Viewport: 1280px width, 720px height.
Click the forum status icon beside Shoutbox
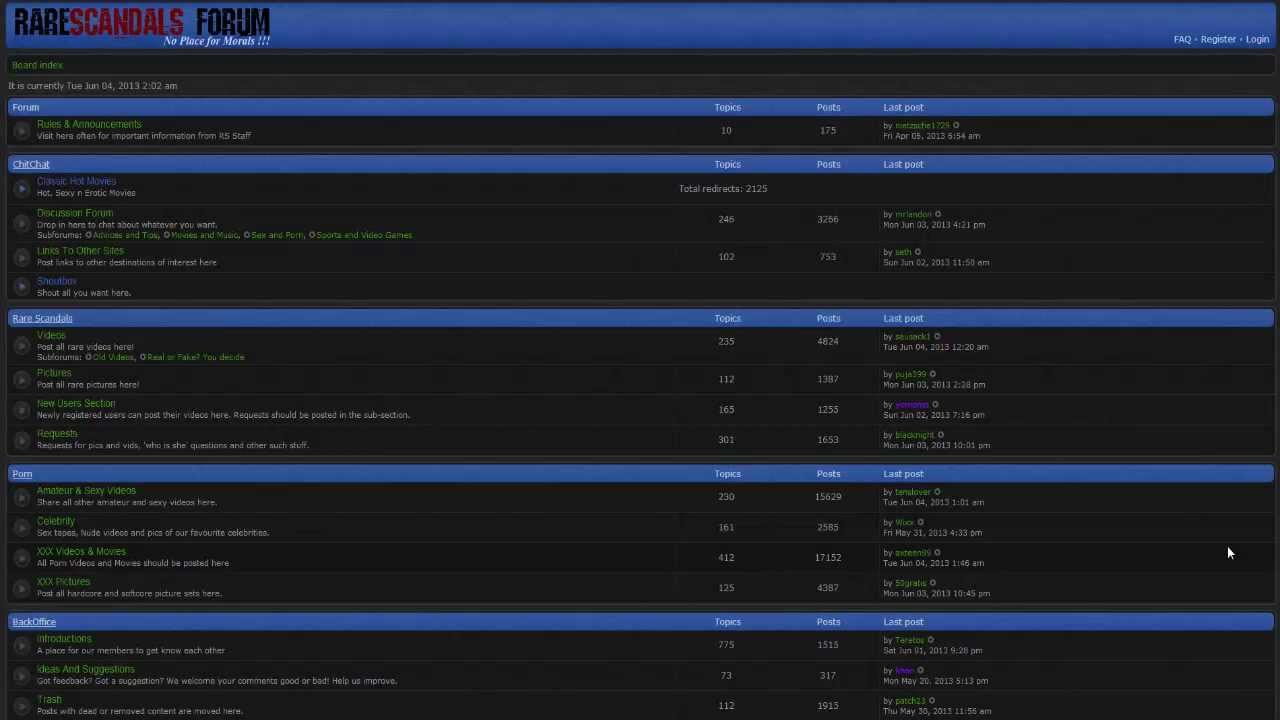click(21, 287)
